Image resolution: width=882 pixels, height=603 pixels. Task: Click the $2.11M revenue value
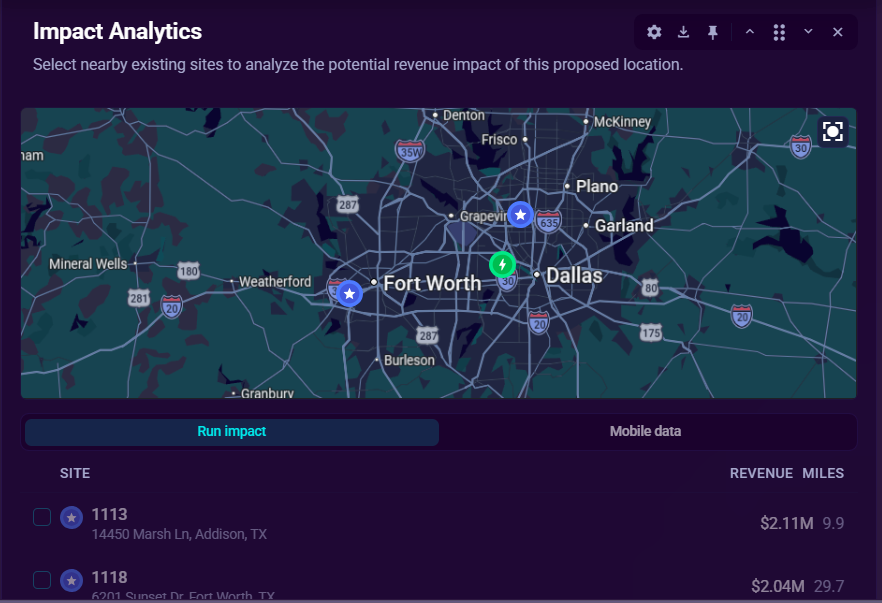(786, 523)
